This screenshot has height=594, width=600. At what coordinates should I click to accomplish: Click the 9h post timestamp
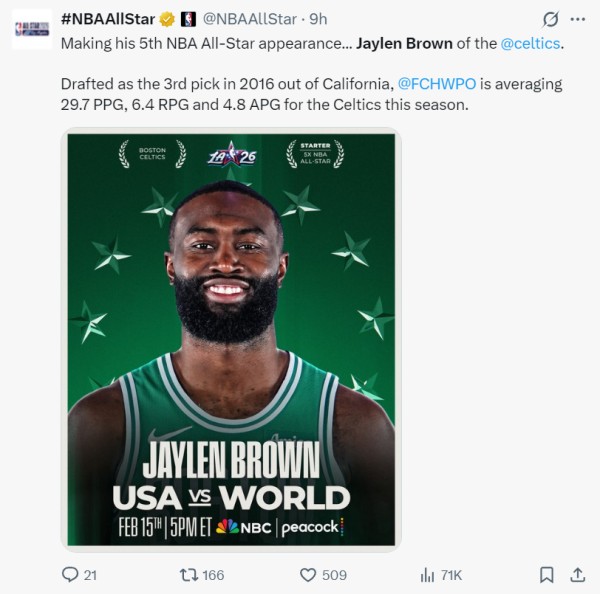(x=318, y=19)
